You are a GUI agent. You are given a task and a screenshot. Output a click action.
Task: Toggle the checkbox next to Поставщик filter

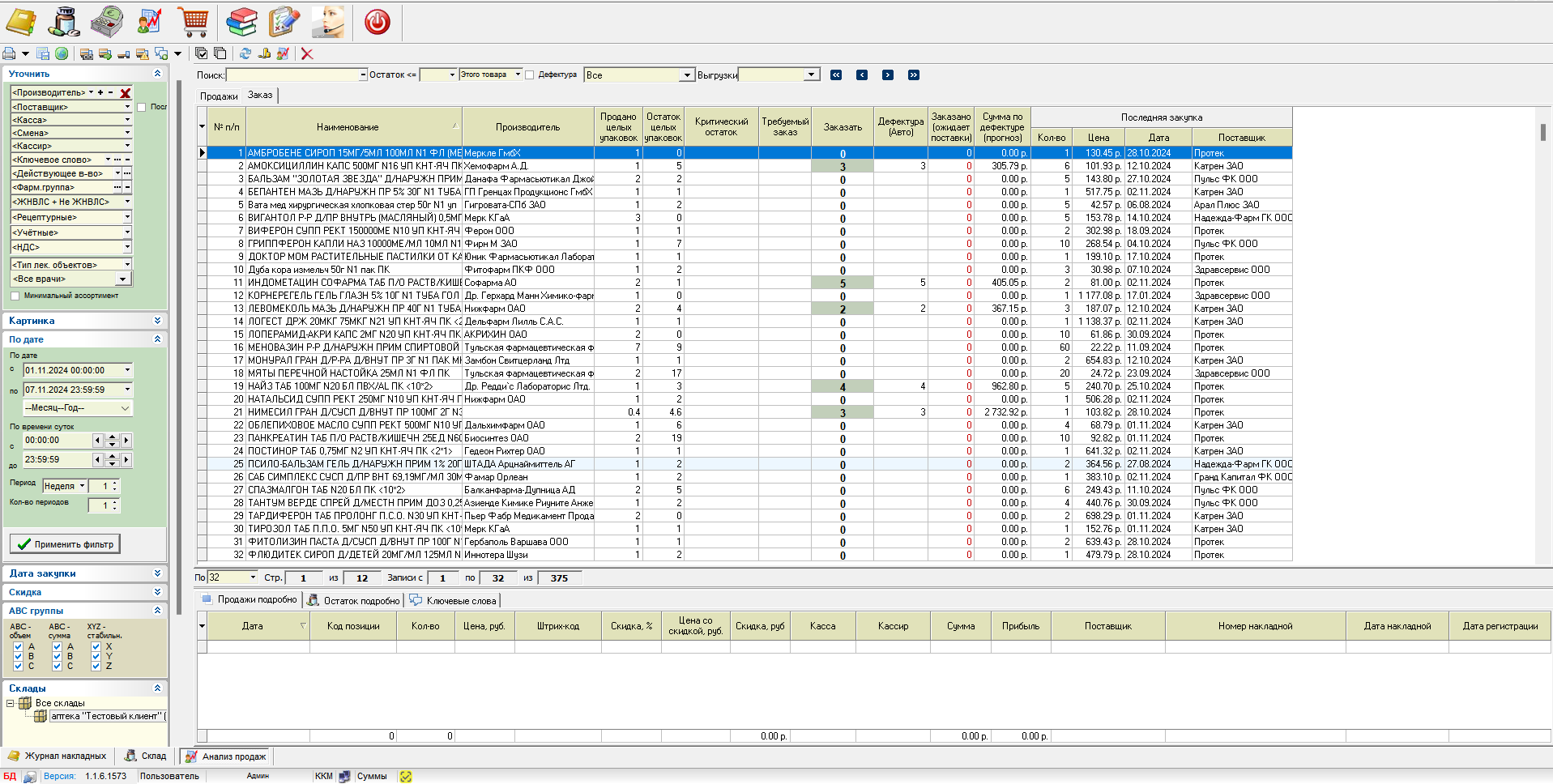(x=142, y=107)
